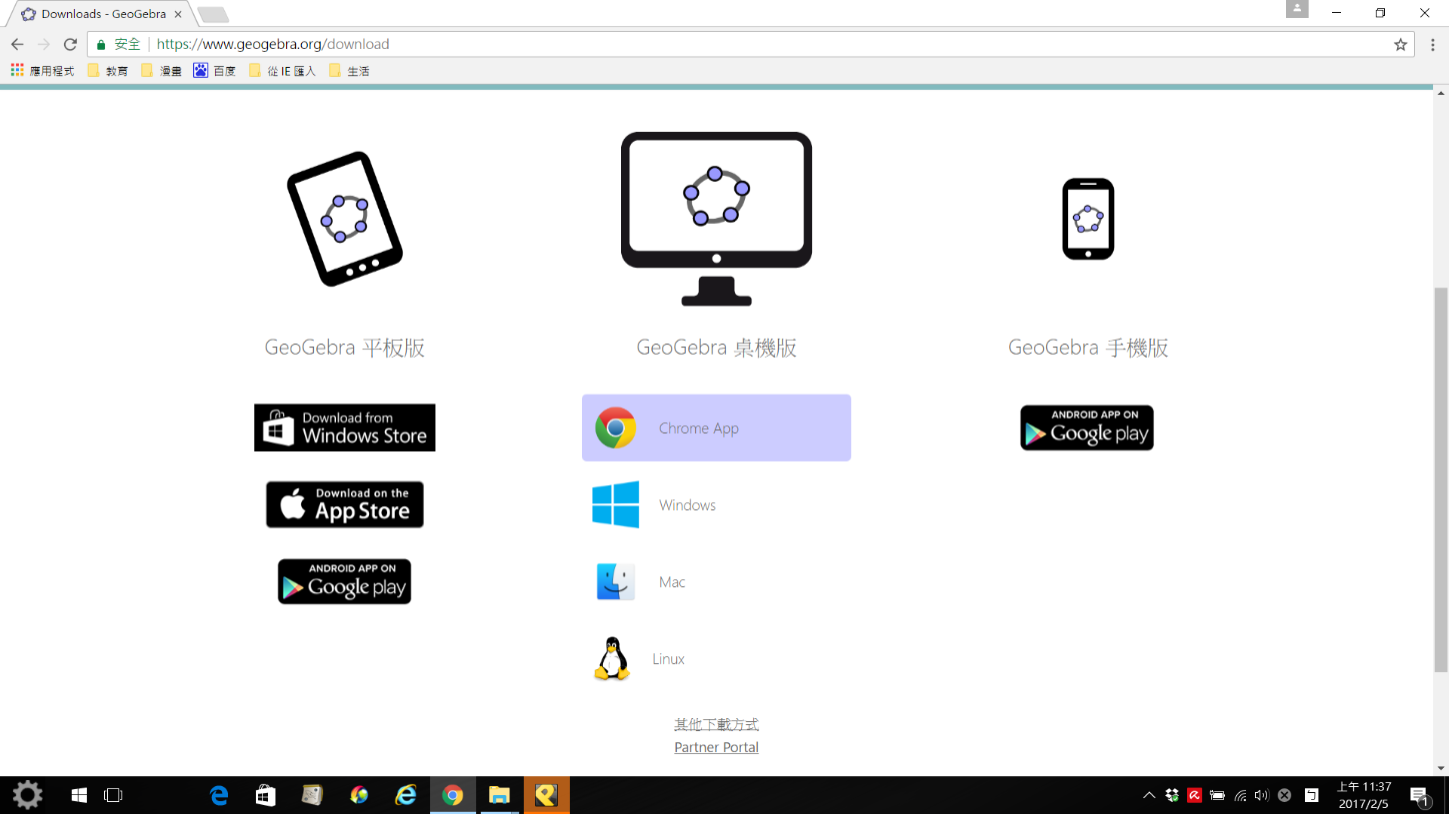Click the GeoGebra 桌機版 heading
The width and height of the screenshot is (1449, 814).
pos(716,348)
